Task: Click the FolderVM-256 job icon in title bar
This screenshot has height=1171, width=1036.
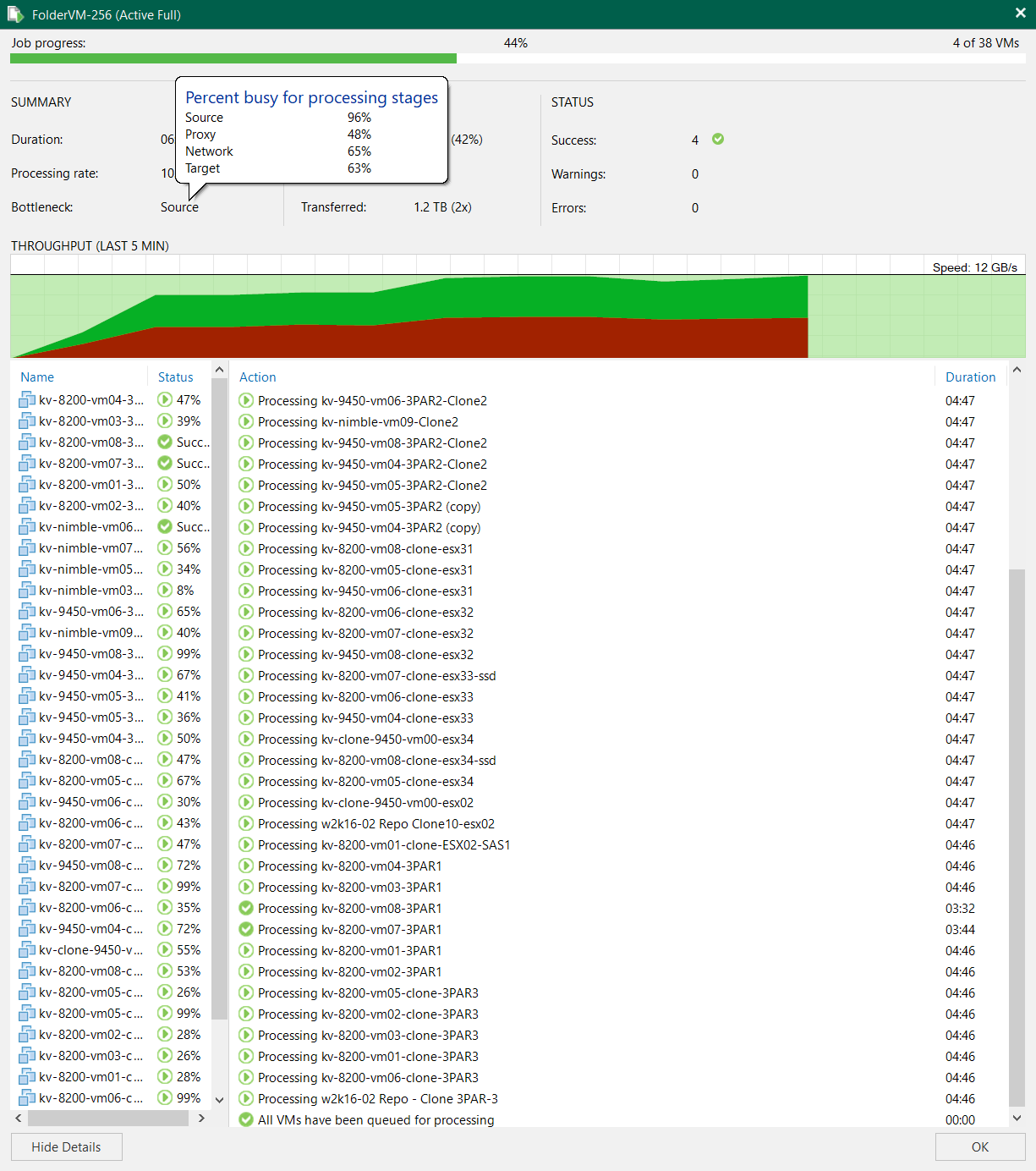Action: [15, 14]
